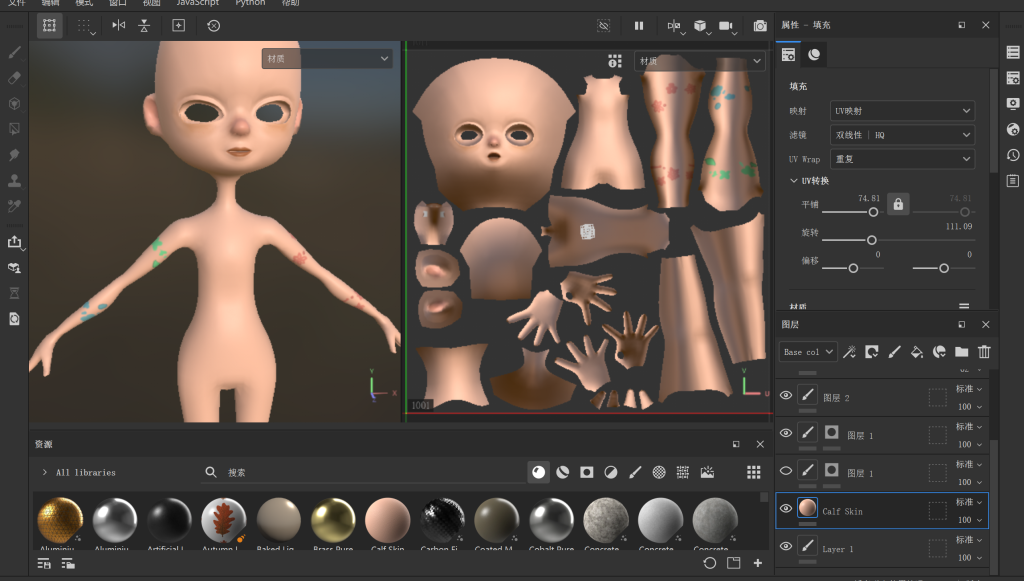The width and height of the screenshot is (1024, 581).
Task: Open 材质 dropdown in the 2D UV viewport
Action: click(x=699, y=61)
